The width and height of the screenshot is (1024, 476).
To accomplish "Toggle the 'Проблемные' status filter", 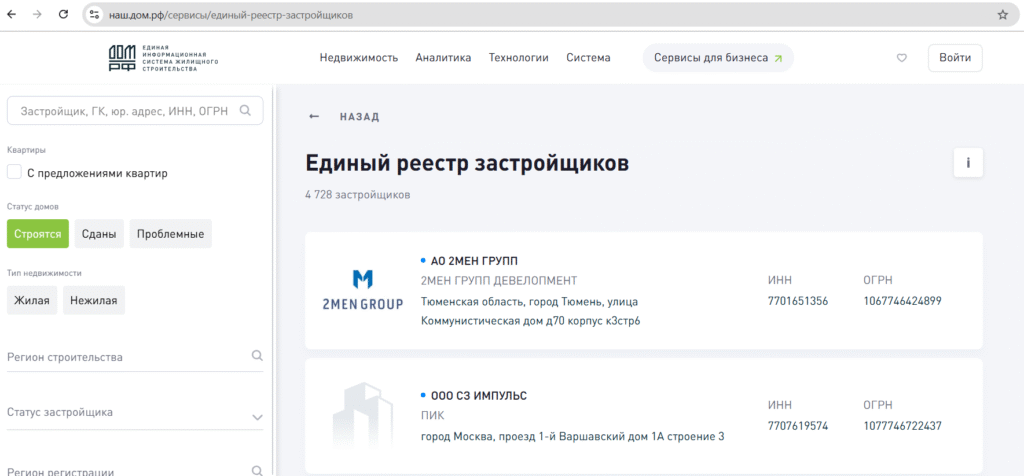I will click(170, 234).
